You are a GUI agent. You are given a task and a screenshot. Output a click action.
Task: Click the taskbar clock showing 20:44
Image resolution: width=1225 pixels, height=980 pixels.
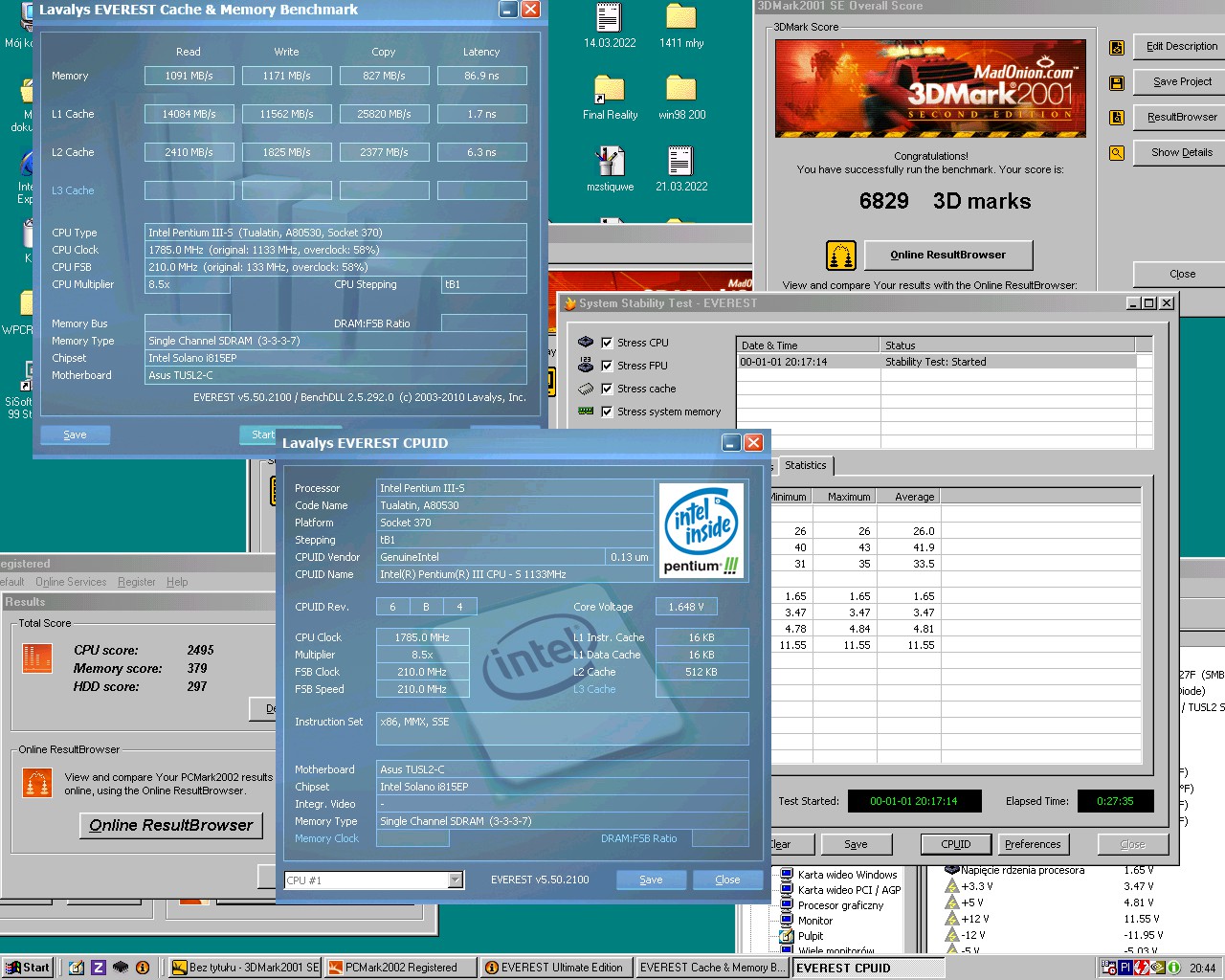[1202, 968]
